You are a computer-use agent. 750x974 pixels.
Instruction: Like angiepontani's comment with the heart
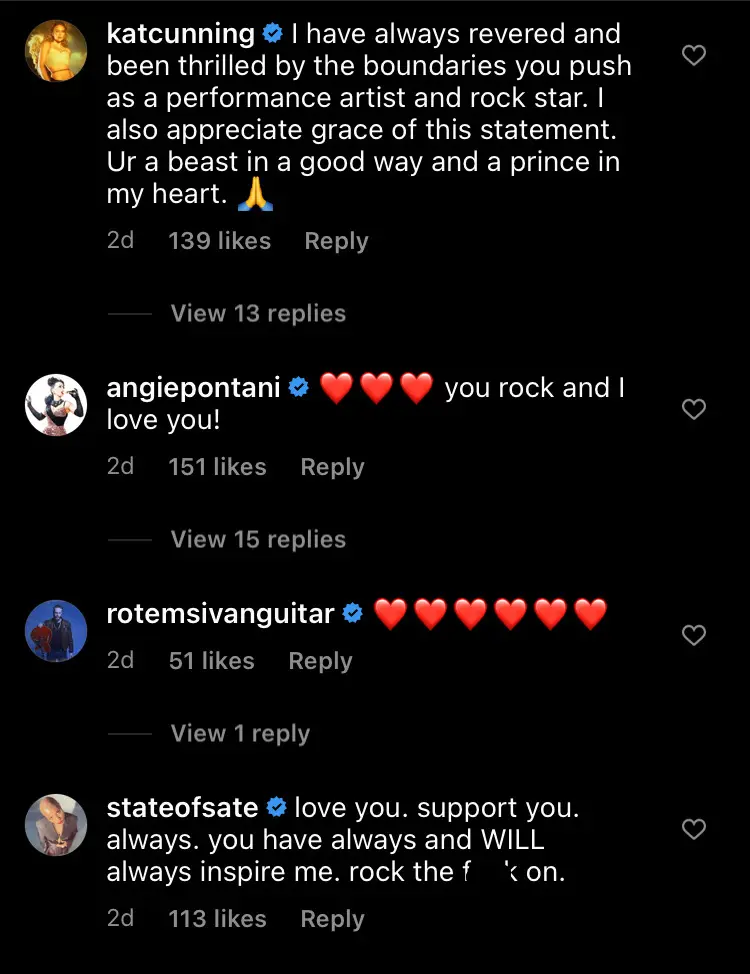coord(693,409)
